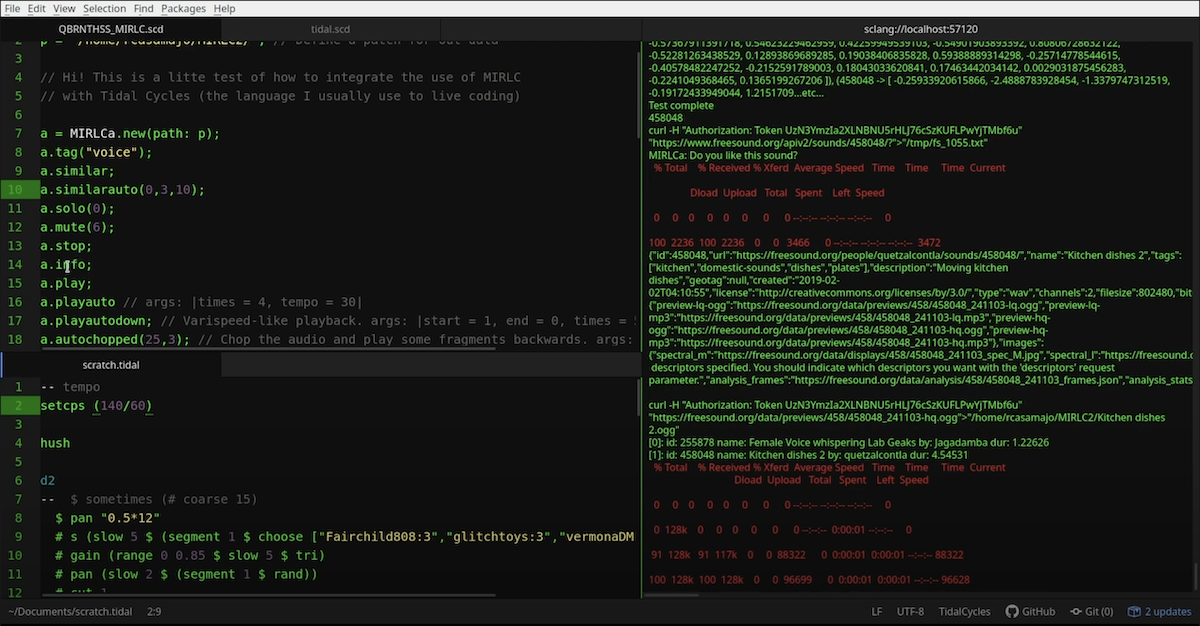Change the TidalCycles grammar selector

(x=964, y=611)
